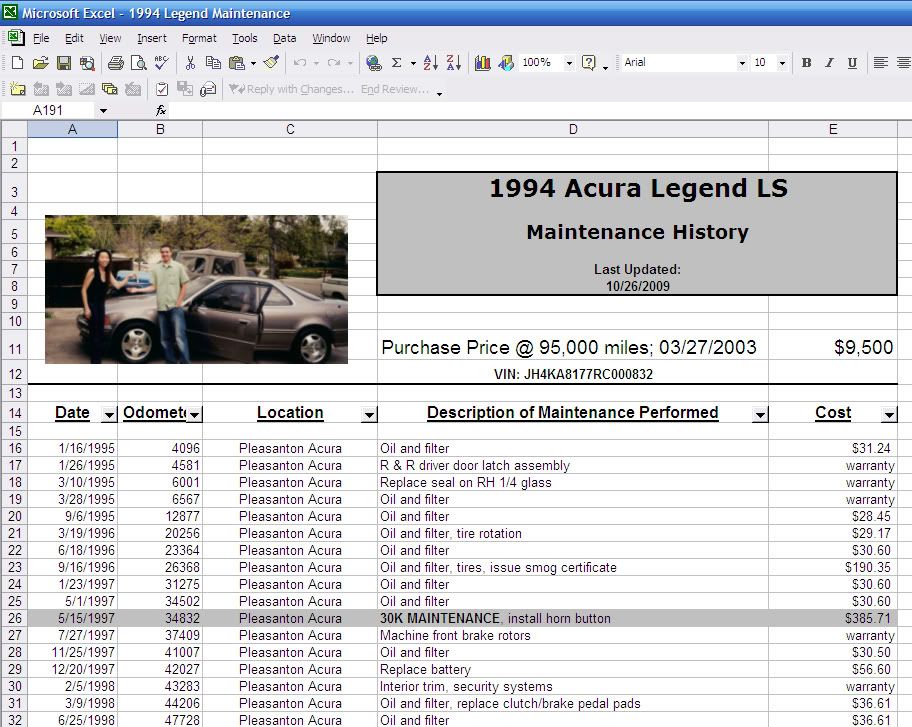This screenshot has width=912, height=727.
Task: Save the workbook using the floppy icon
Action: click(x=63, y=63)
